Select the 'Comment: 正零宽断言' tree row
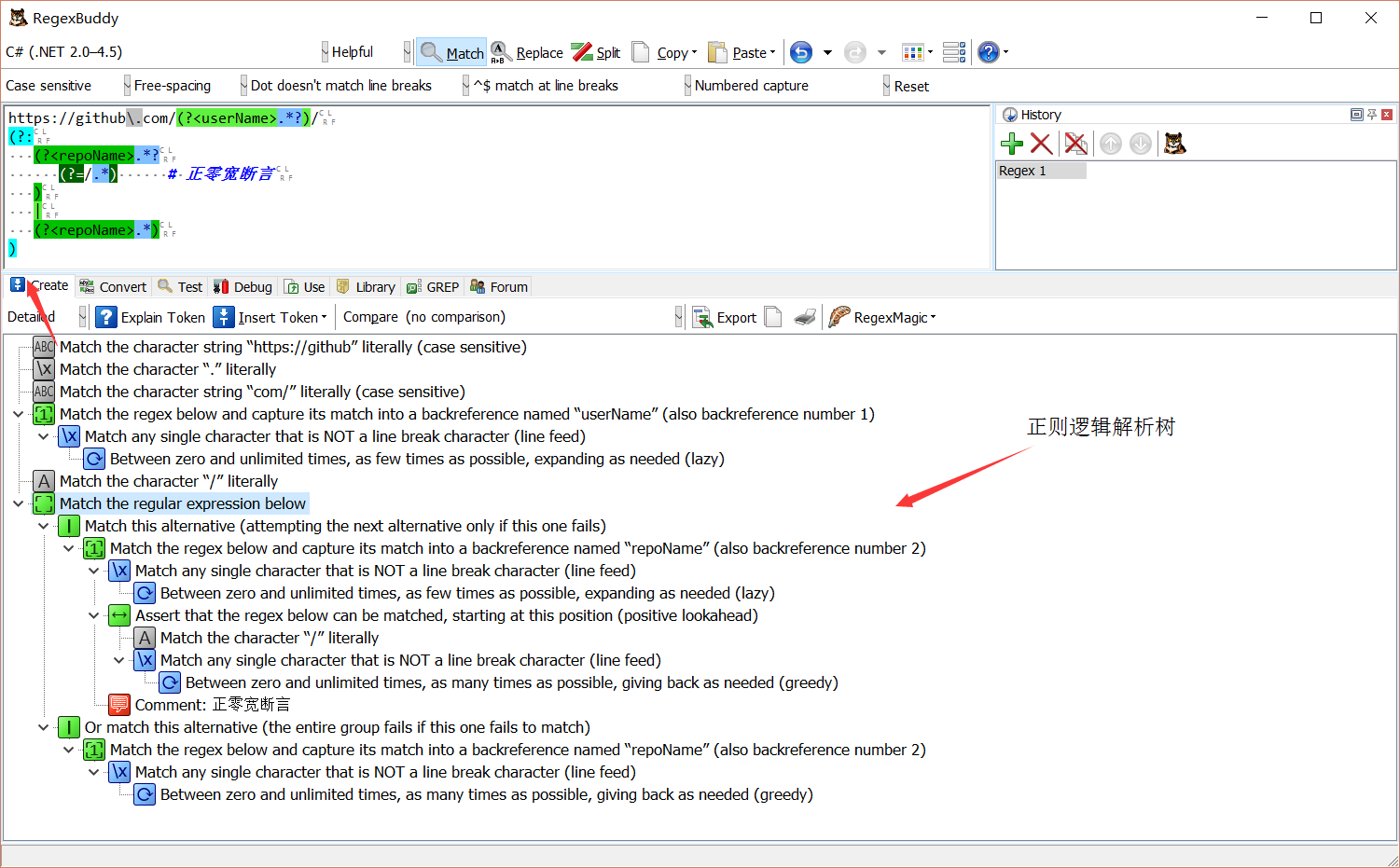The width and height of the screenshot is (1400, 868). click(x=213, y=705)
